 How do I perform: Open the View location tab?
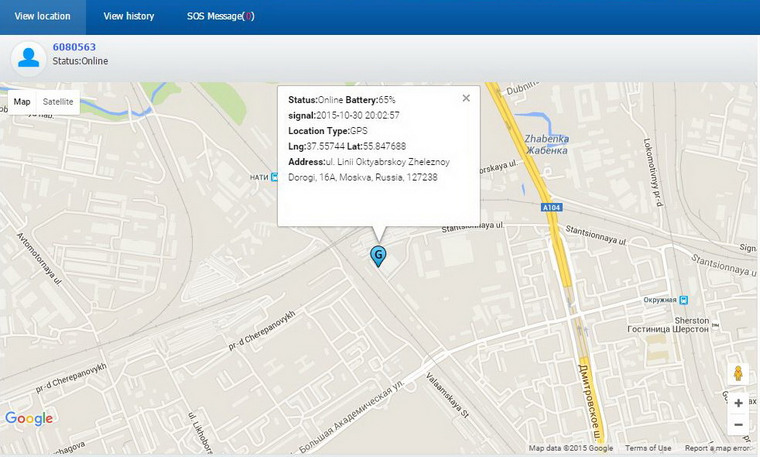[43, 16]
